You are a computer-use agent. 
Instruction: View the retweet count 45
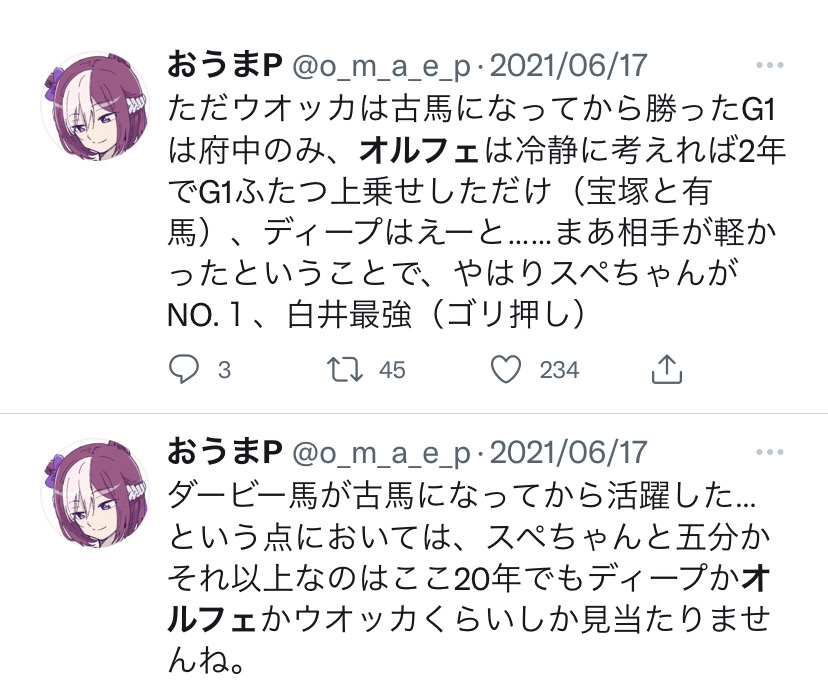click(392, 370)
